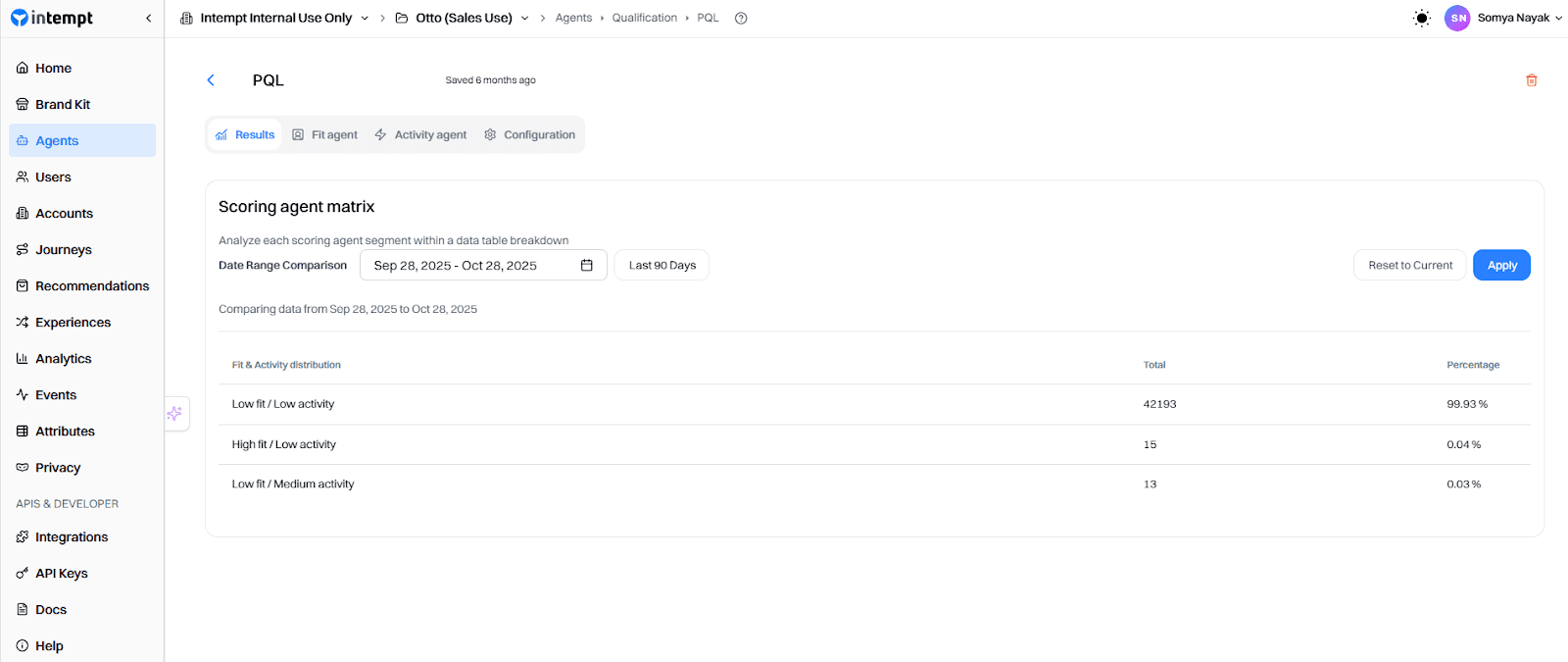The height and width of the screenshot is (662, 1568).
Task: Switch to the Fit agent tab
Action: coord(324,134)
